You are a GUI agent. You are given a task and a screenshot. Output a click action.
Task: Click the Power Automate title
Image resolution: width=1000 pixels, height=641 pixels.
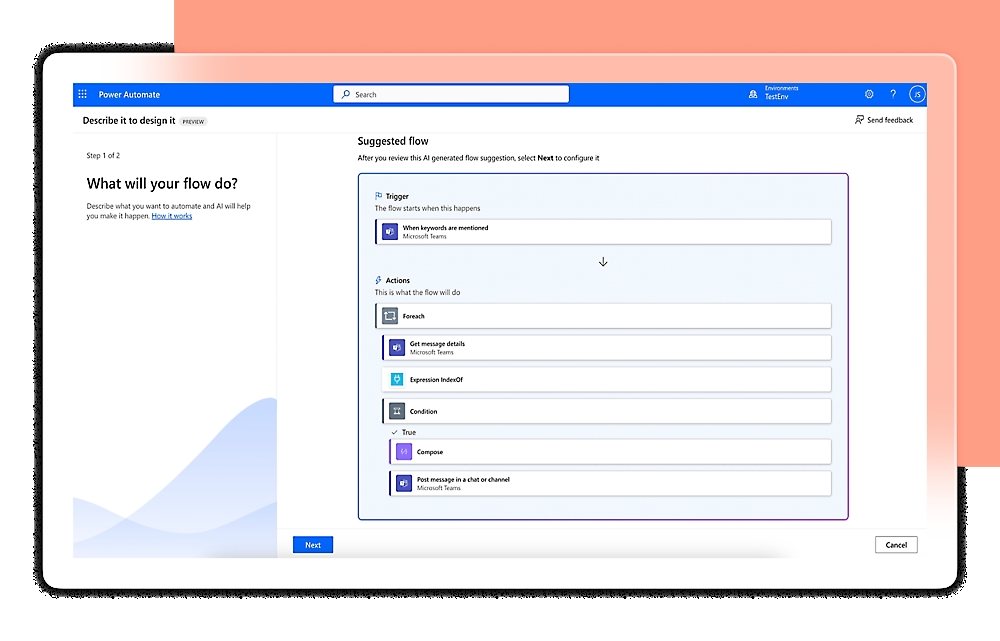pyautogui.click(x=129, y=94)
